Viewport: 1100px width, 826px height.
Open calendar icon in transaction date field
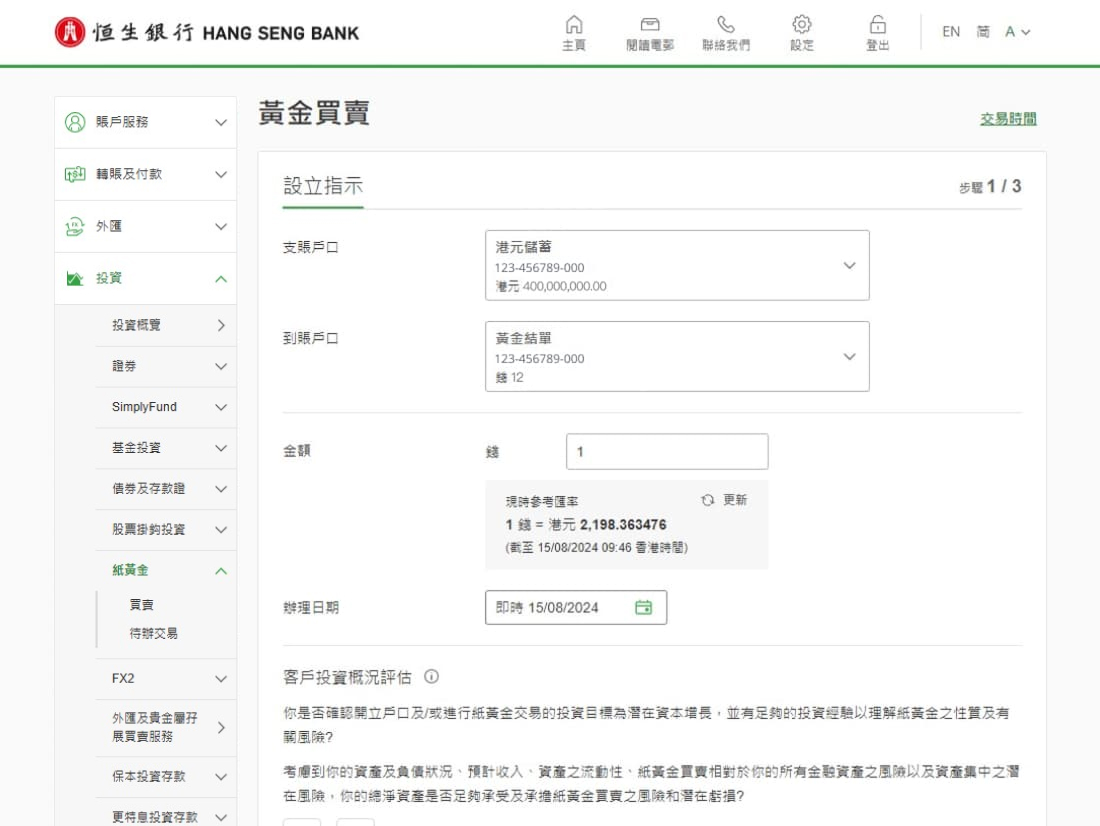click(643, 607)
